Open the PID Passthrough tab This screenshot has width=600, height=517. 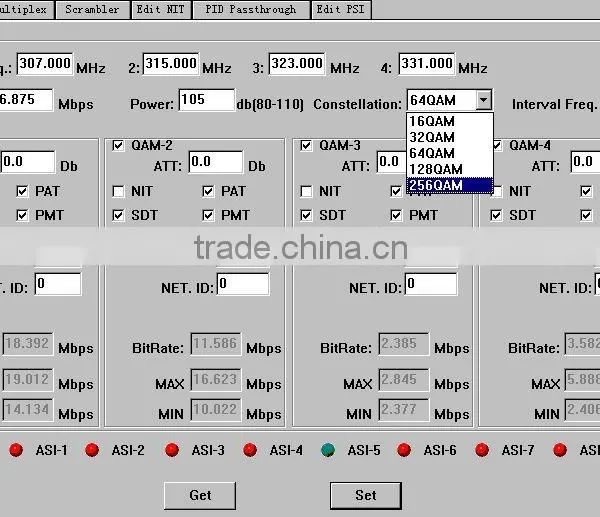251,9
